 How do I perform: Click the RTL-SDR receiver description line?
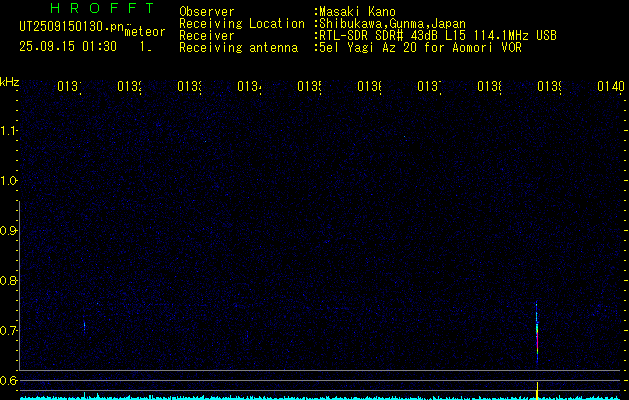tap(438, 36)
